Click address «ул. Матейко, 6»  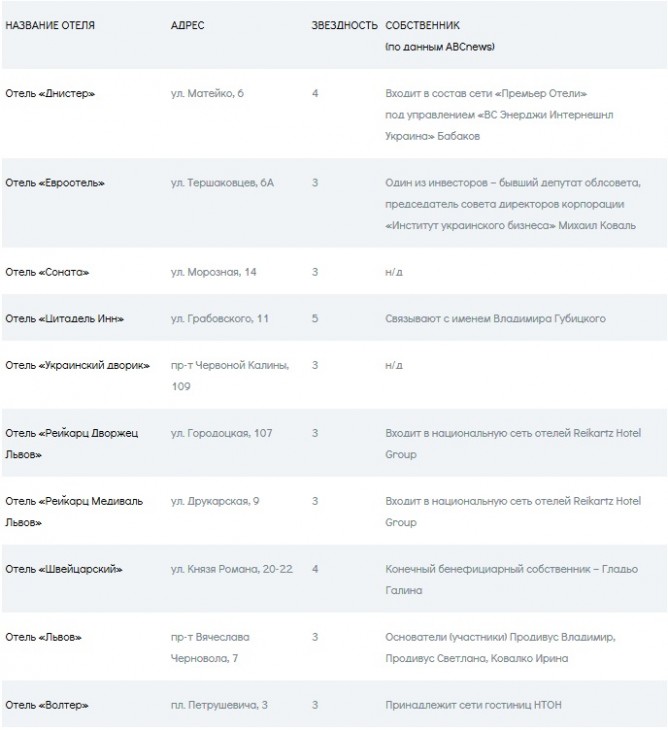(208, 93)
